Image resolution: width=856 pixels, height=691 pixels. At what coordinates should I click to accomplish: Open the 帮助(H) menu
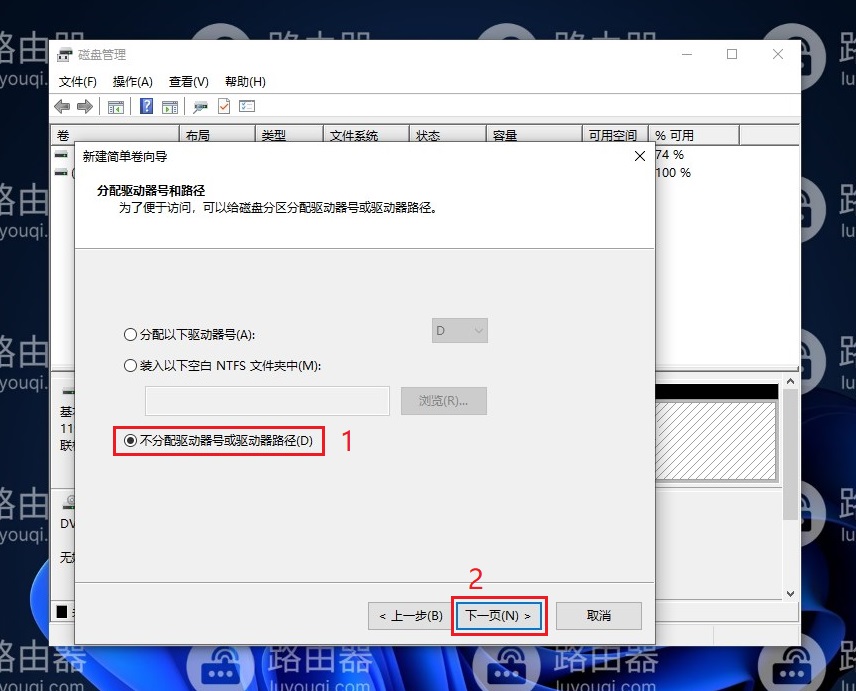click(245, 82)
